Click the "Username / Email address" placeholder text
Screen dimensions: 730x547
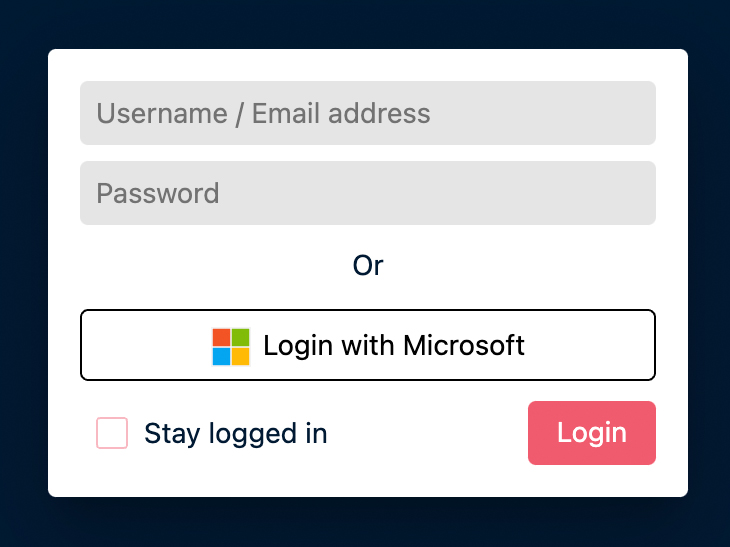pyautogui.click(x=263, y=113)
